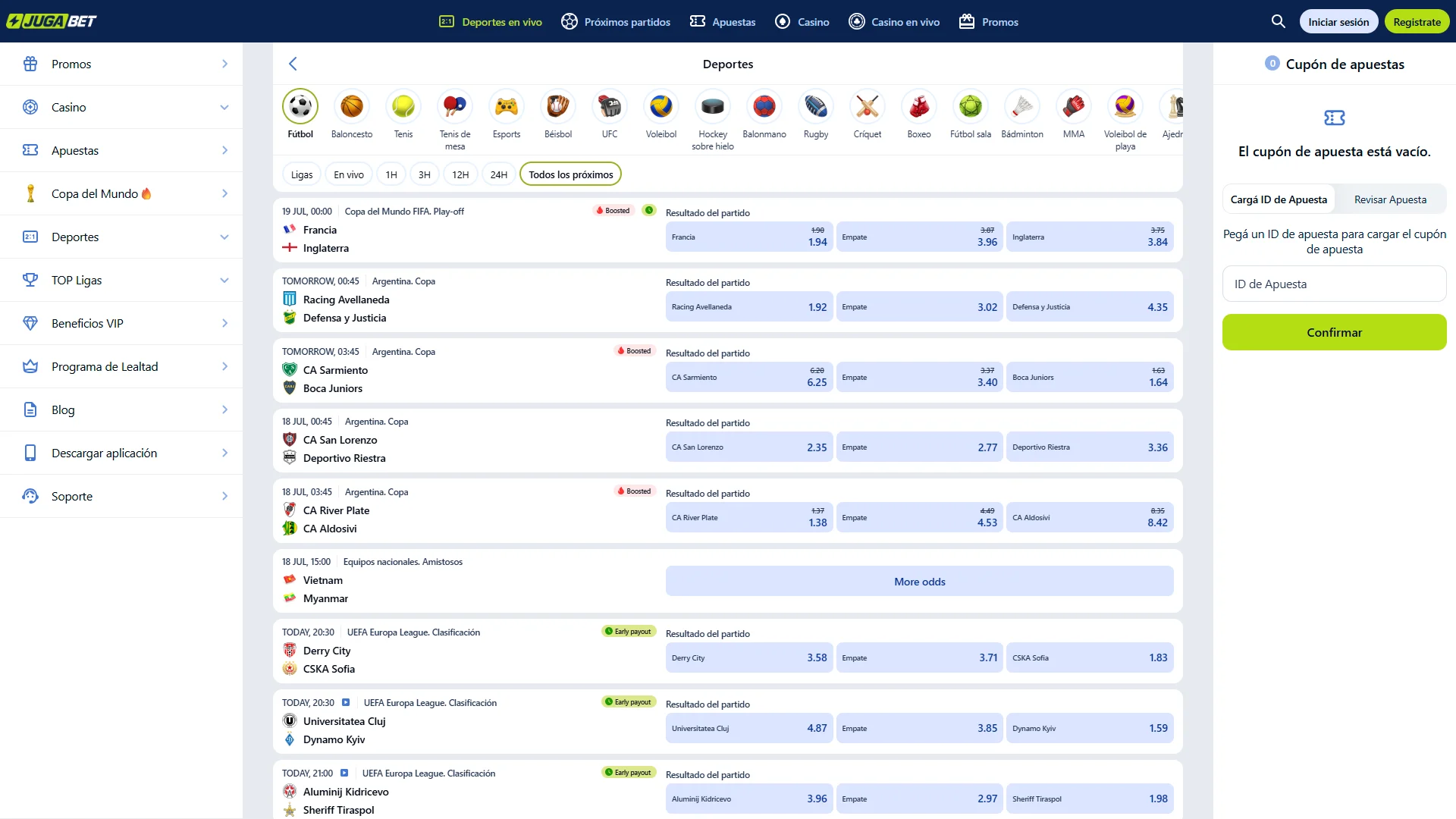This screenshot has width=1456, height=819.
Task: Filter matches to next 3H
Action: (x=425, y=174)
